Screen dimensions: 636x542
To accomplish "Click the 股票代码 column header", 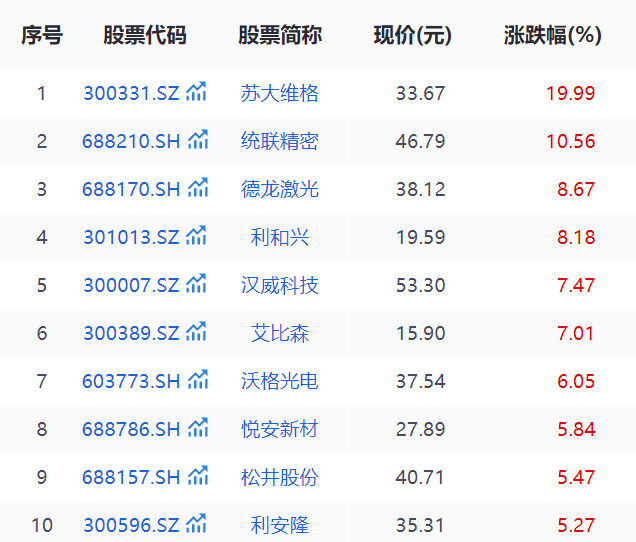I will pos(145,36).
